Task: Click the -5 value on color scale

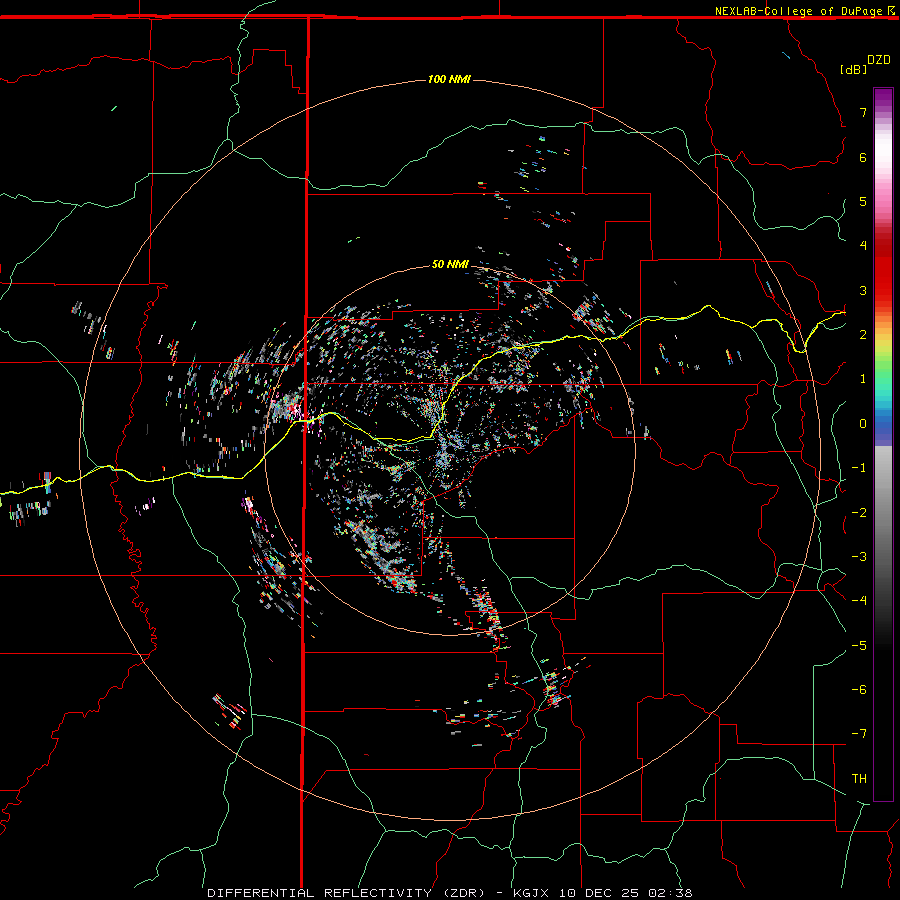Action: point(859,646)
